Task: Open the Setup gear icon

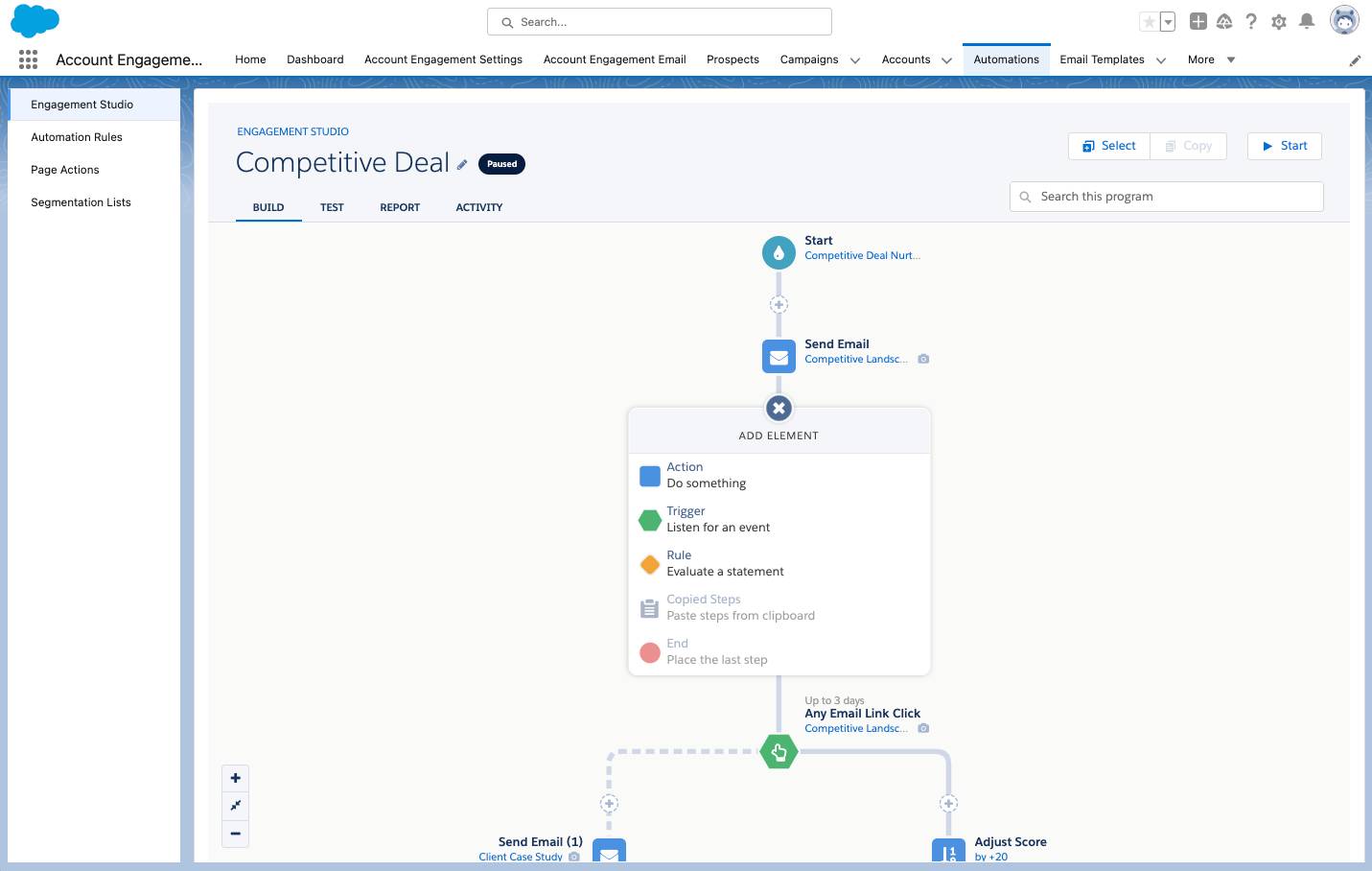Action: (x=1278, y=21)
